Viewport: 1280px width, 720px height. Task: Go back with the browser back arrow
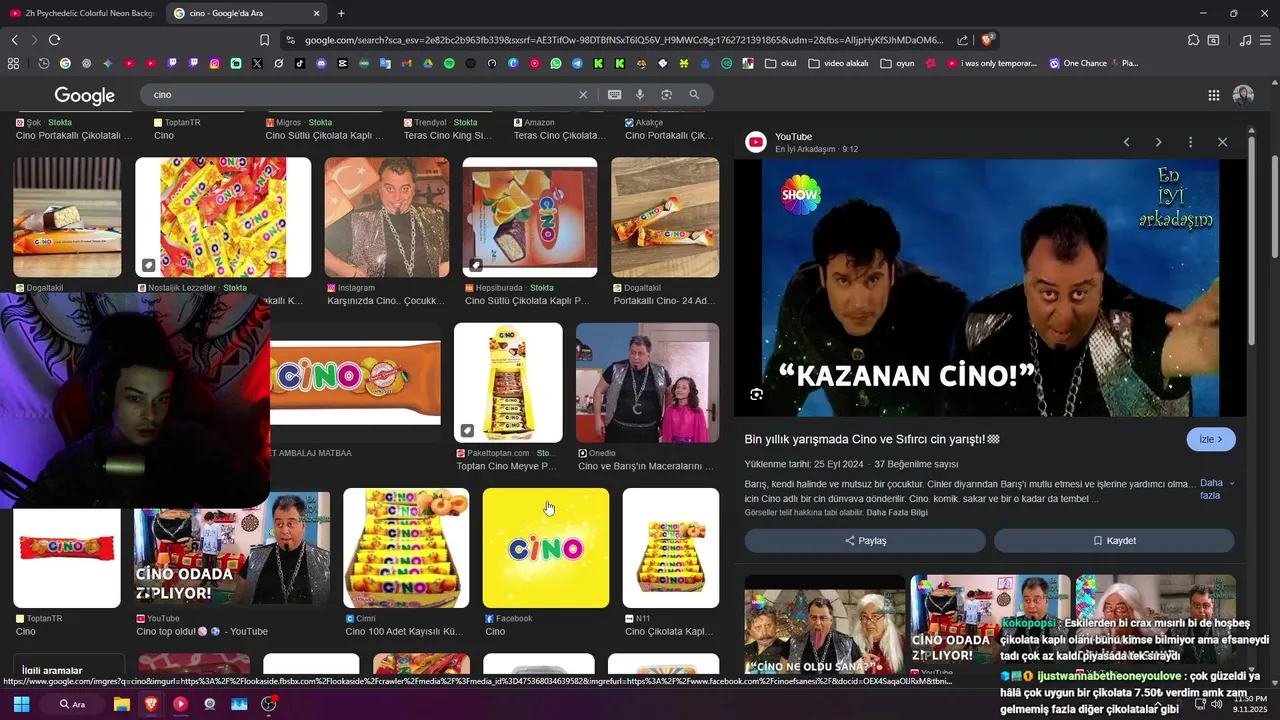(14, 40)
